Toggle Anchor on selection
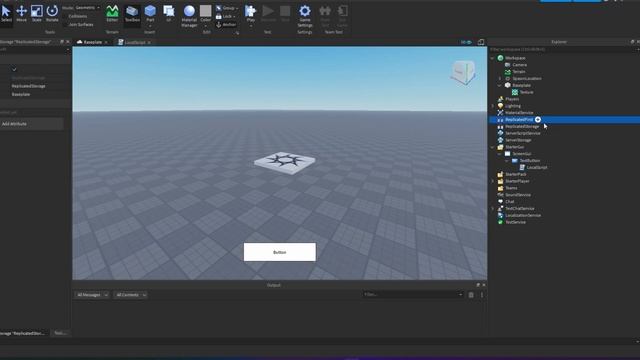640x360 pixels. 226,24
